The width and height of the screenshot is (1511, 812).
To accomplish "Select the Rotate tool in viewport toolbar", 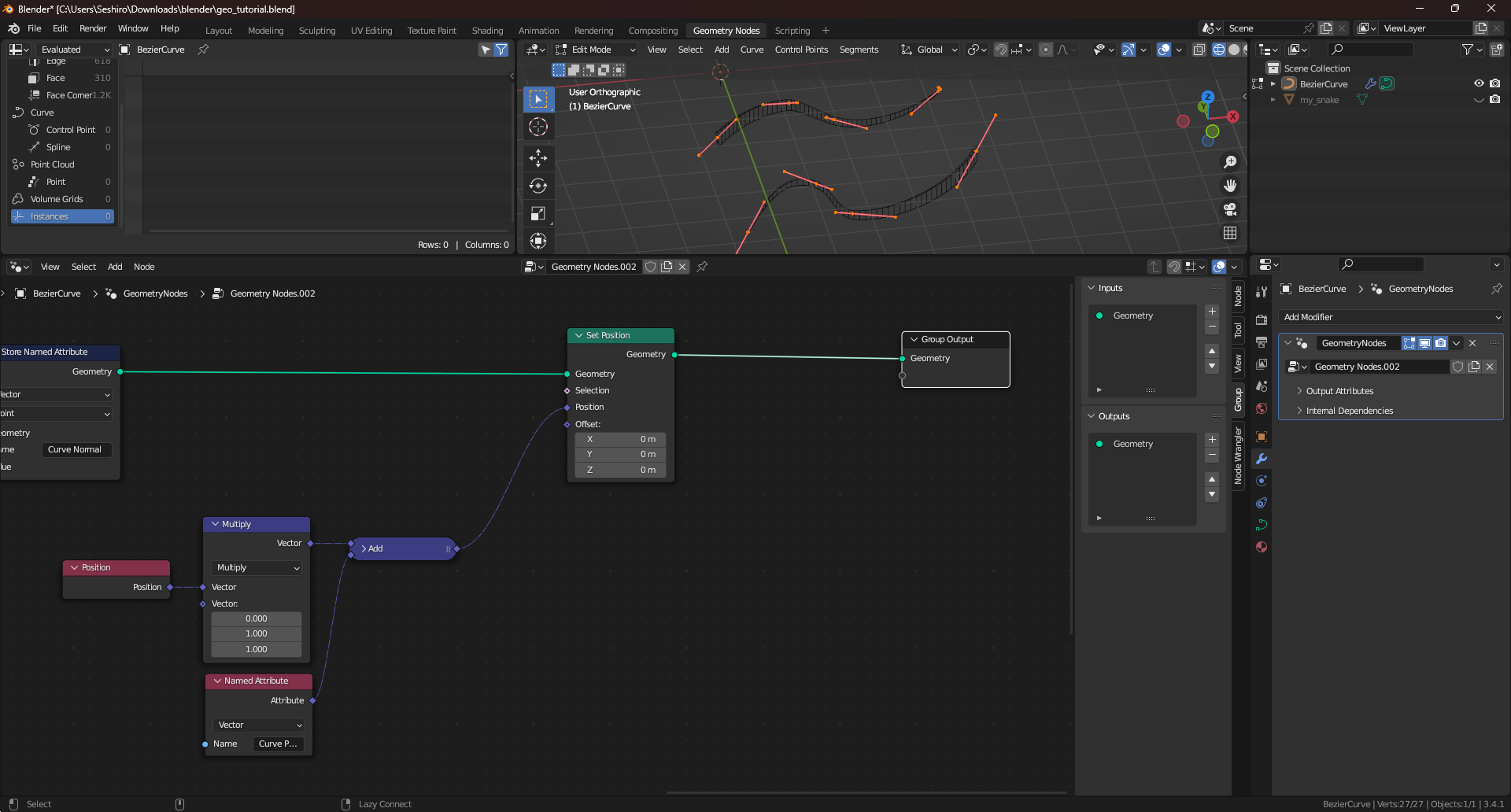I will (x=538, y=186).
